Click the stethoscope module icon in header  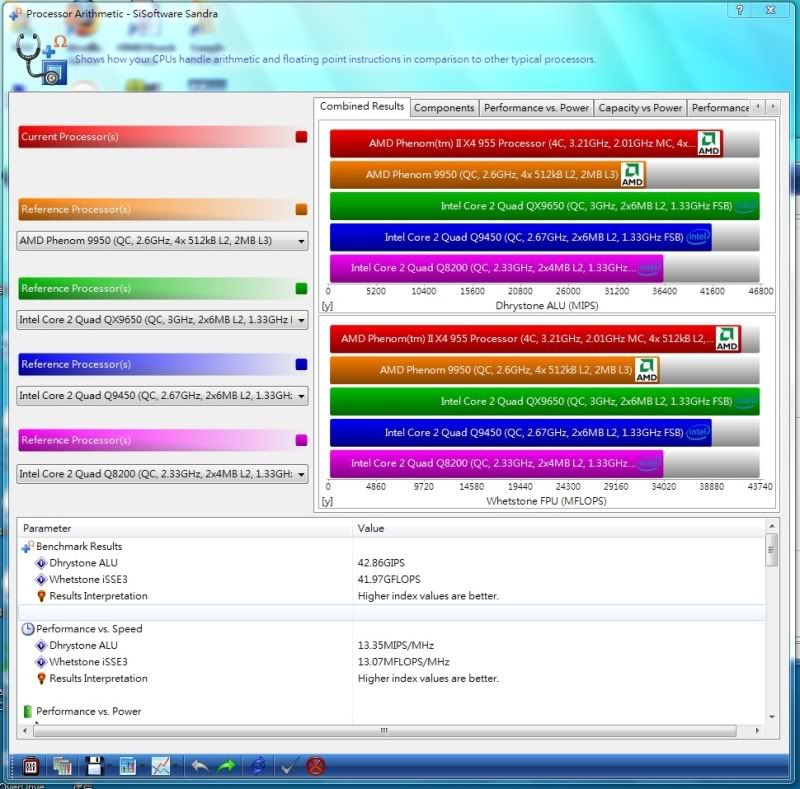click(x=41, y=59)
